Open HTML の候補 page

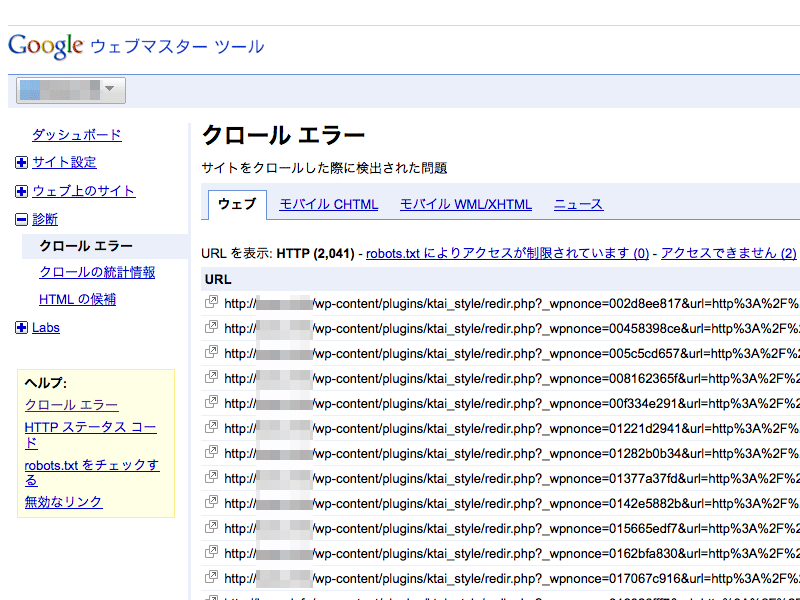(x=78, y=299)
